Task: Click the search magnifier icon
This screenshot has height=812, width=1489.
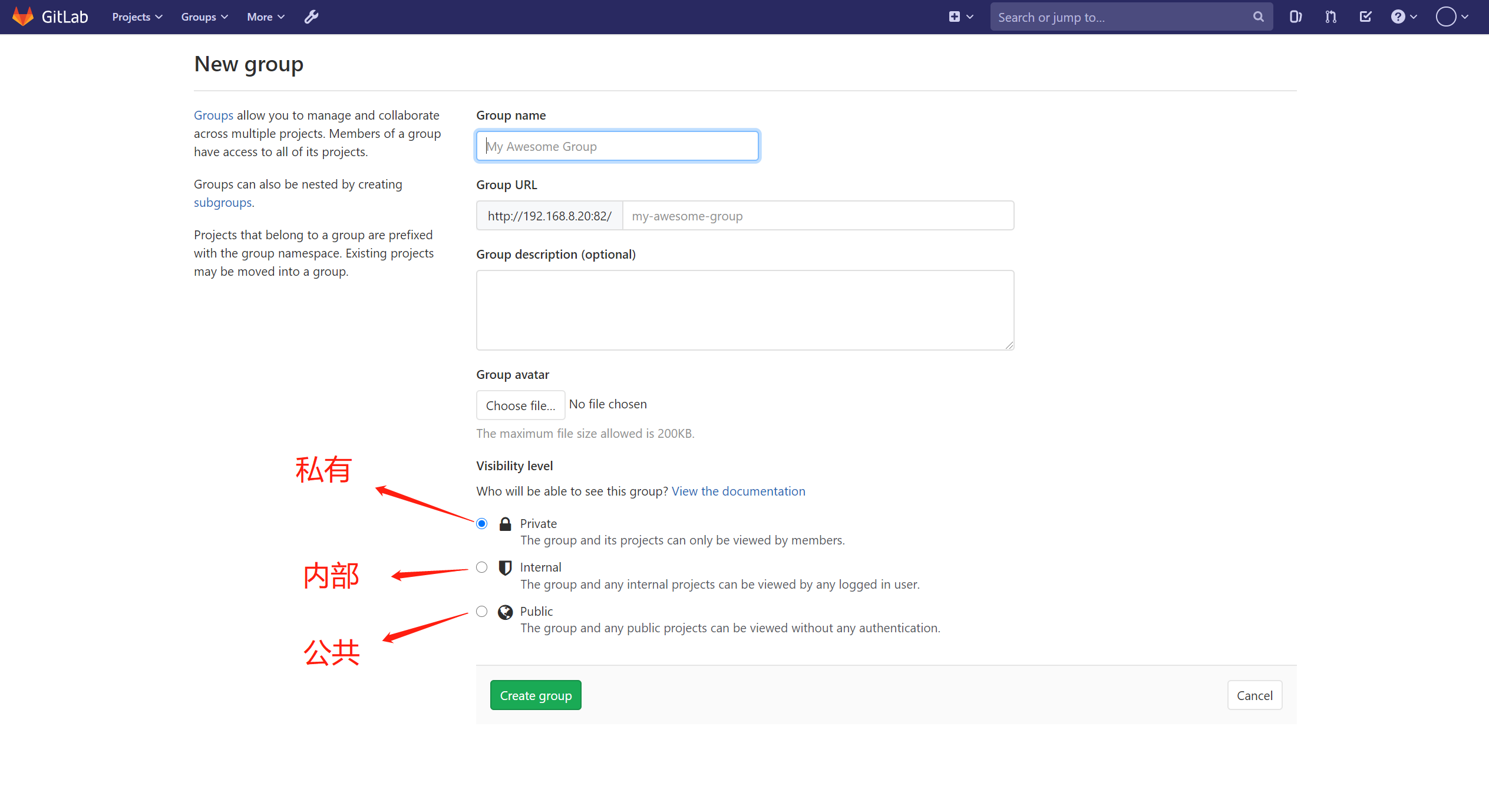Action: [1258, 17]
